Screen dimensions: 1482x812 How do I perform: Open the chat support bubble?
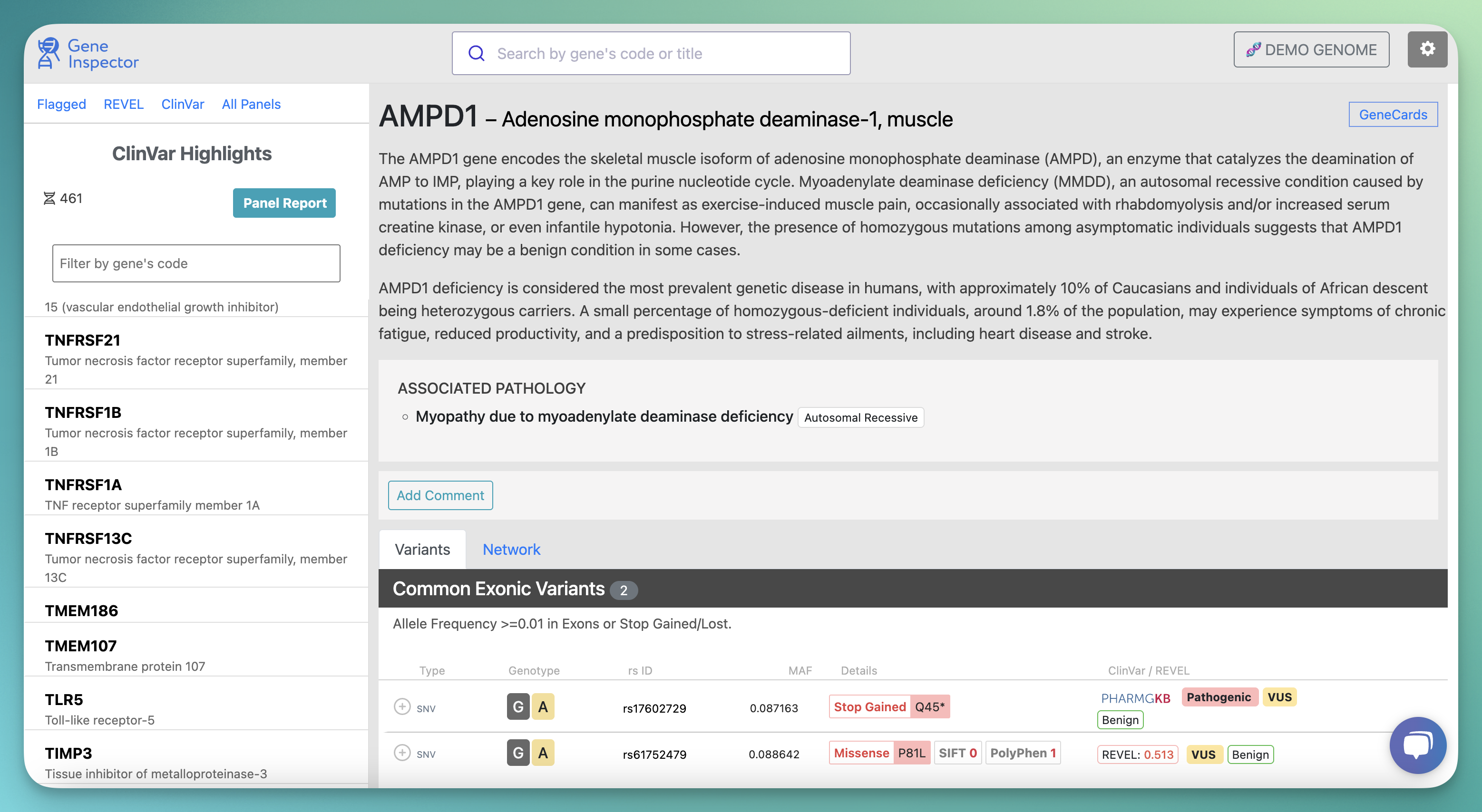tap(1418, 744)
